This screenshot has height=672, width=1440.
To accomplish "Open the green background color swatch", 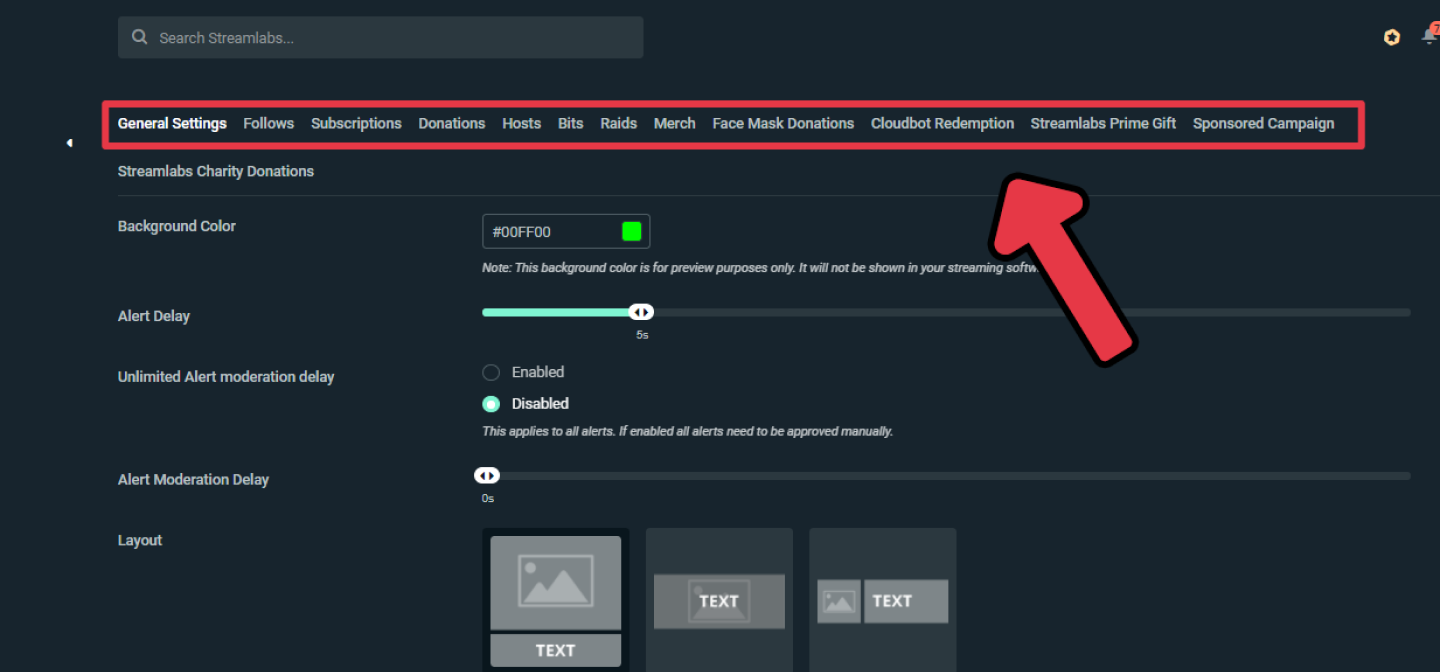I will [631, 232].
